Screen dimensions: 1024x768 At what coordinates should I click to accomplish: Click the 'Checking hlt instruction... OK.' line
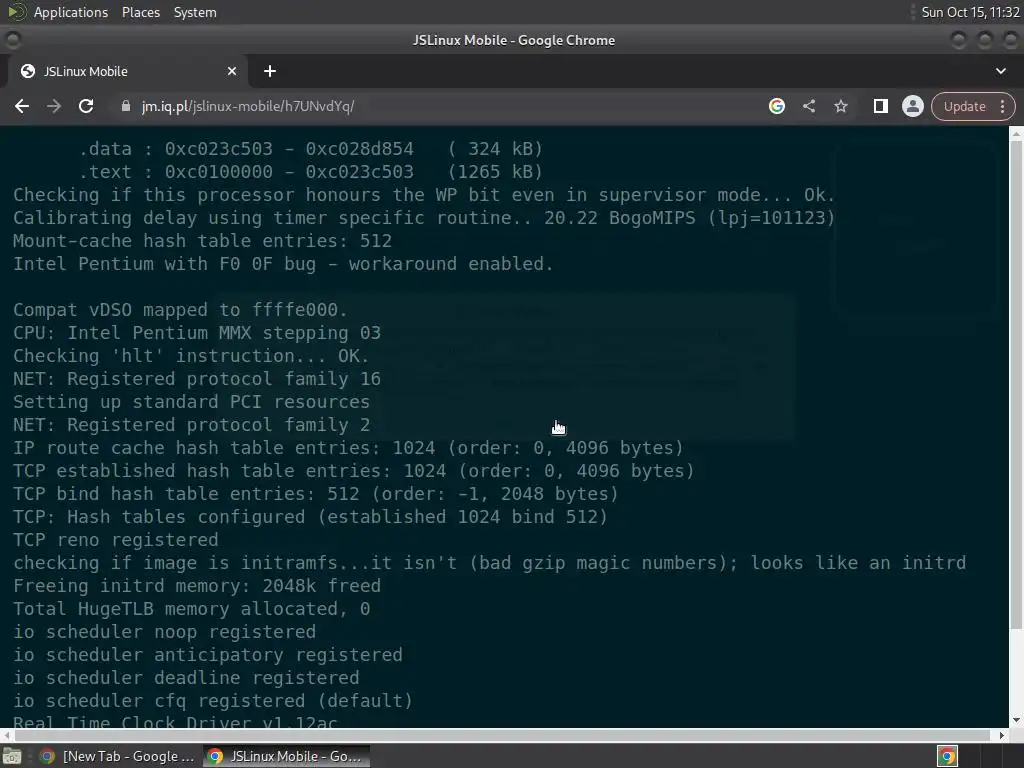pyautogui.click(x=191, y=356)
